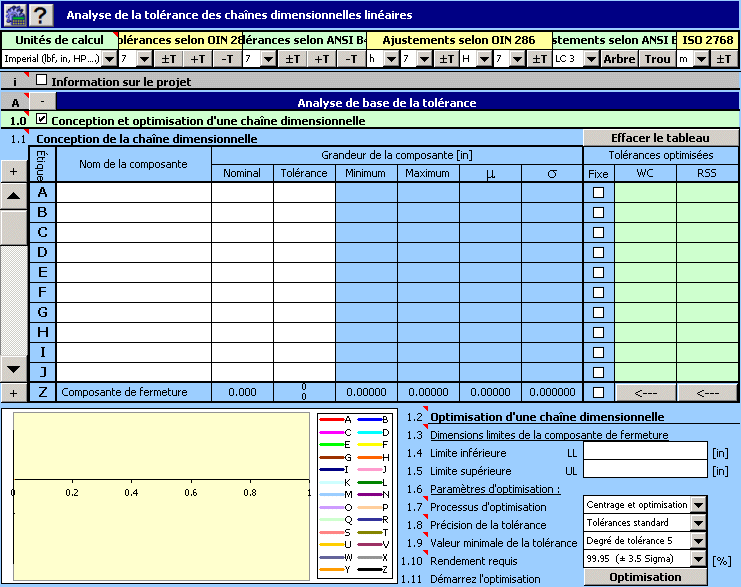The image size is (741, 587).
Task: Click the Composante de fermeture cell
Action: coord(134,392)
